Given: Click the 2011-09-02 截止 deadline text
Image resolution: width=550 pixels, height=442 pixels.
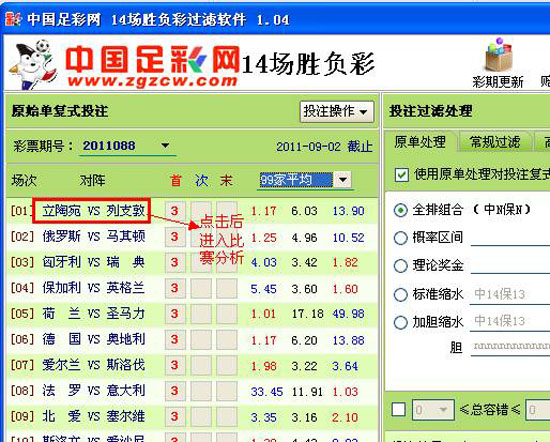Looking at the screenshot, I should pyautogui.click(x=324, y=147).
